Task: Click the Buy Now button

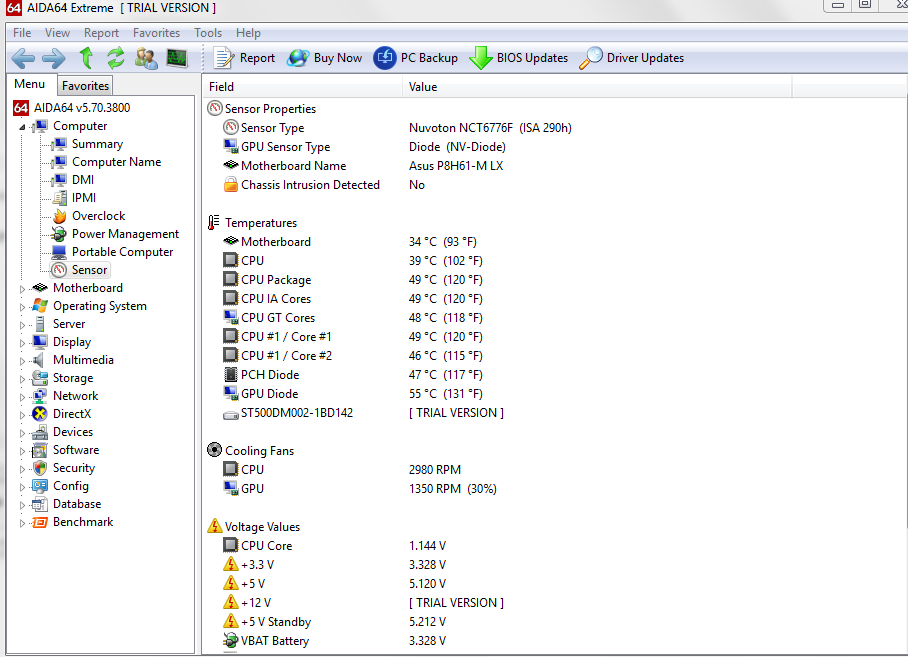Action: point(325,58)
